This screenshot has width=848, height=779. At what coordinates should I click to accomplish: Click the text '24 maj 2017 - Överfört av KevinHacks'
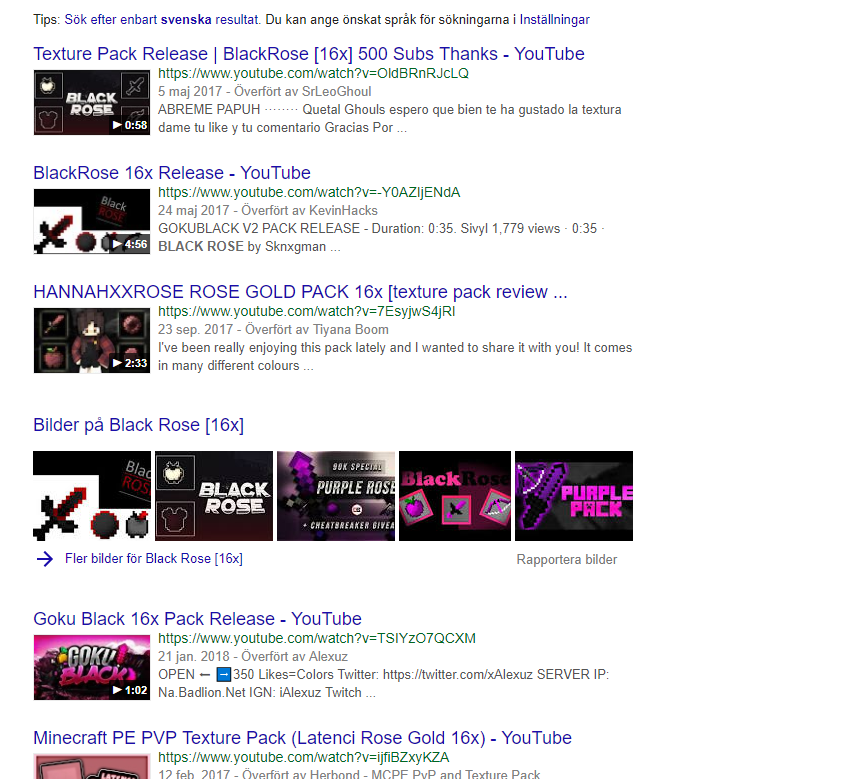tap(268, 210)
